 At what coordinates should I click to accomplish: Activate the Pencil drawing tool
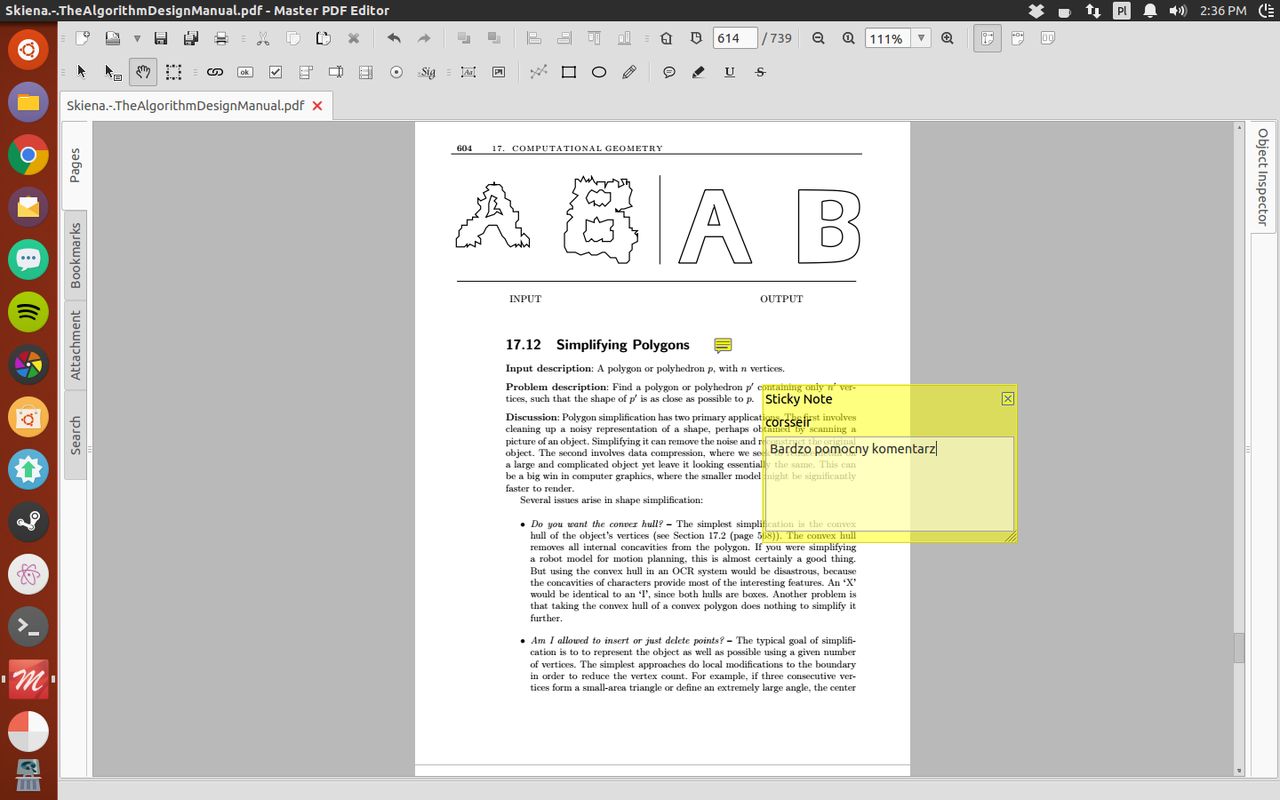click(629, 72)
